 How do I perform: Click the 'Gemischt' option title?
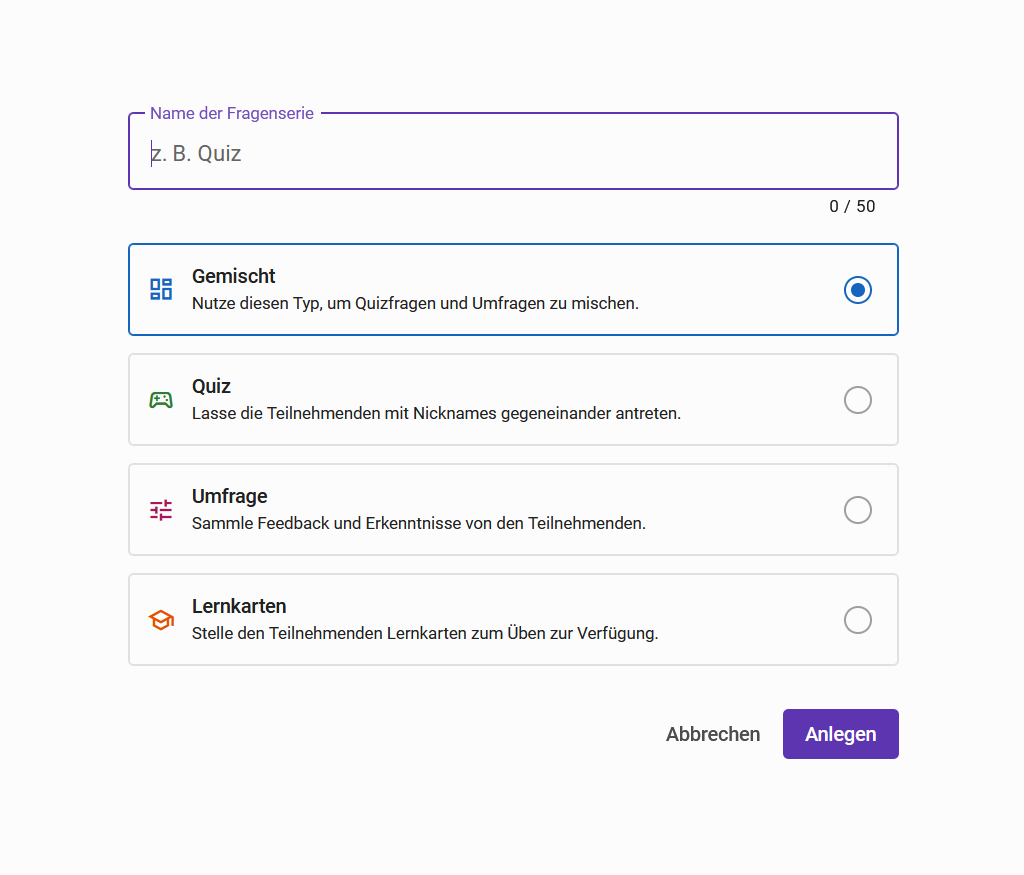(233, 276)
